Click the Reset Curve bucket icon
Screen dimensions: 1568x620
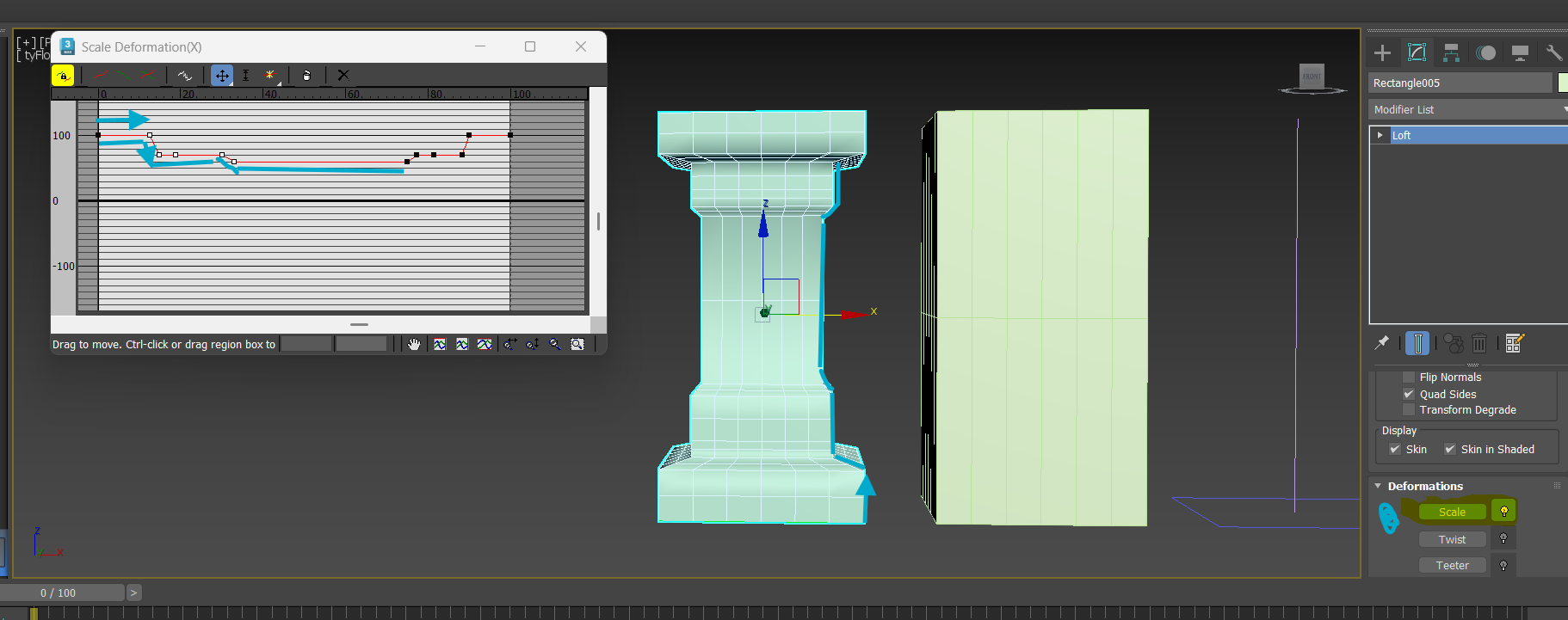pyautogui.click(x=306, y=76)
